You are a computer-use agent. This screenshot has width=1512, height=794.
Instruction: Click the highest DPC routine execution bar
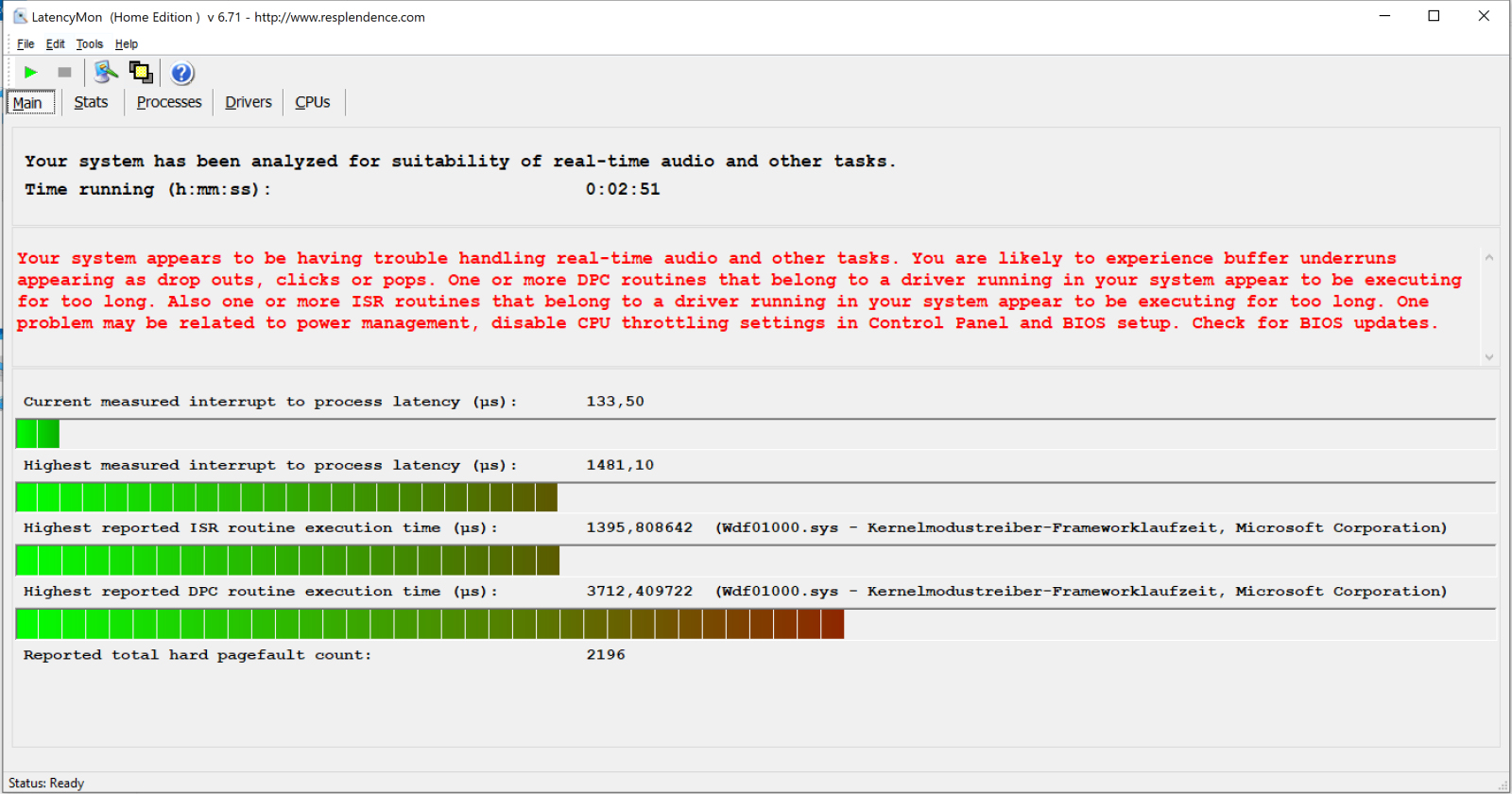(430, 624)
